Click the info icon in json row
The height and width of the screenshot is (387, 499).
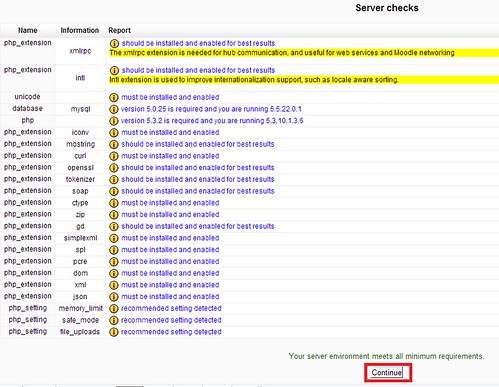(114, 297)
